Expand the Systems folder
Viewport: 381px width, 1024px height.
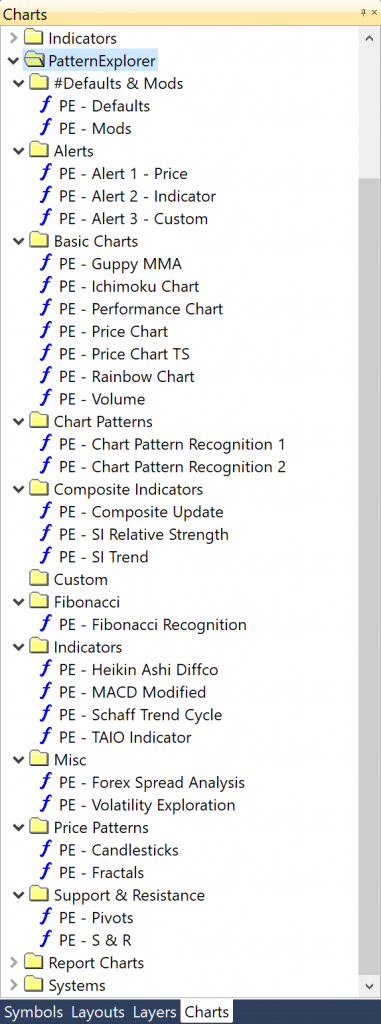point(14,985)
